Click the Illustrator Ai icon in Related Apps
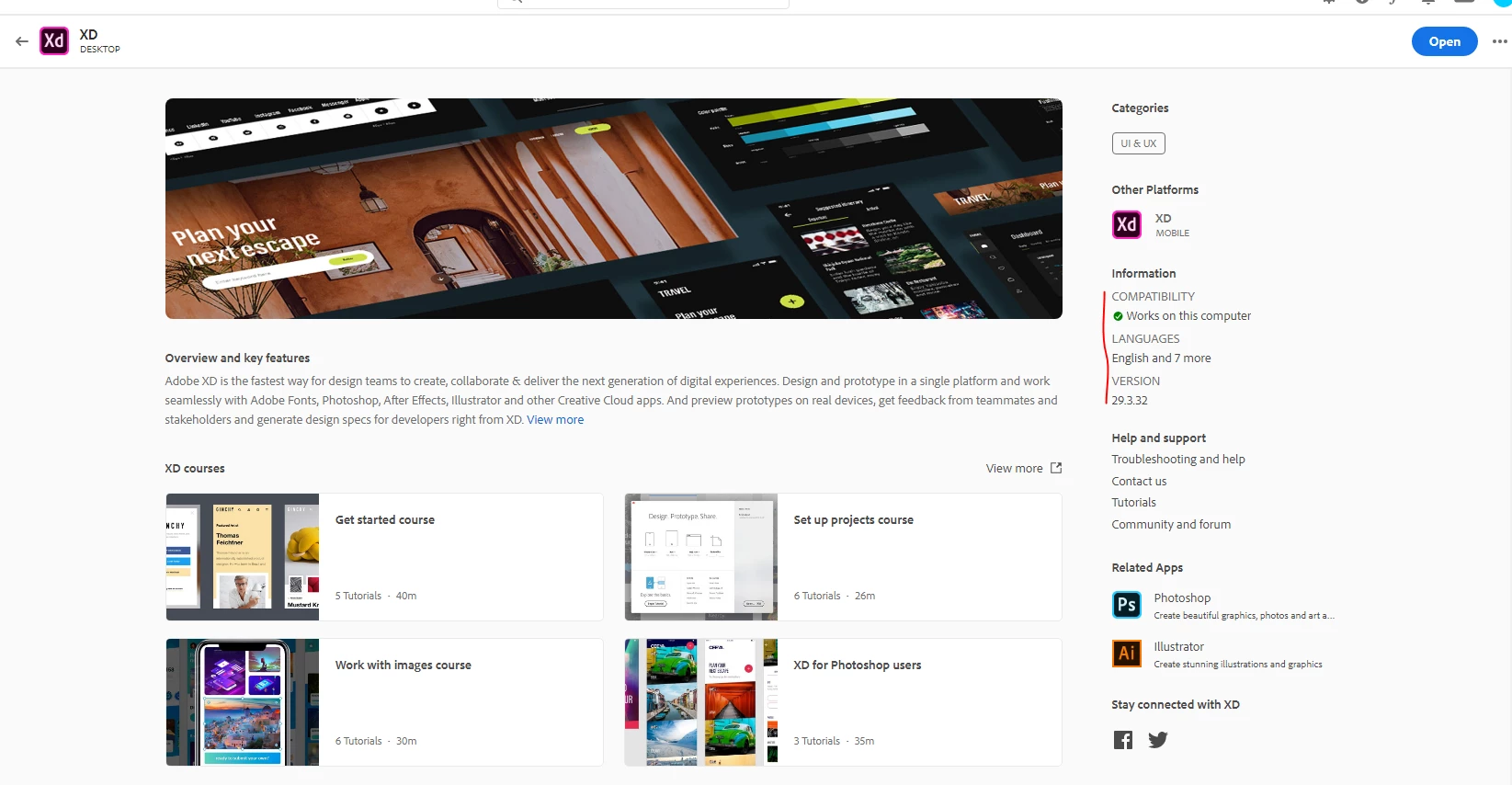 click(1127, 654)
